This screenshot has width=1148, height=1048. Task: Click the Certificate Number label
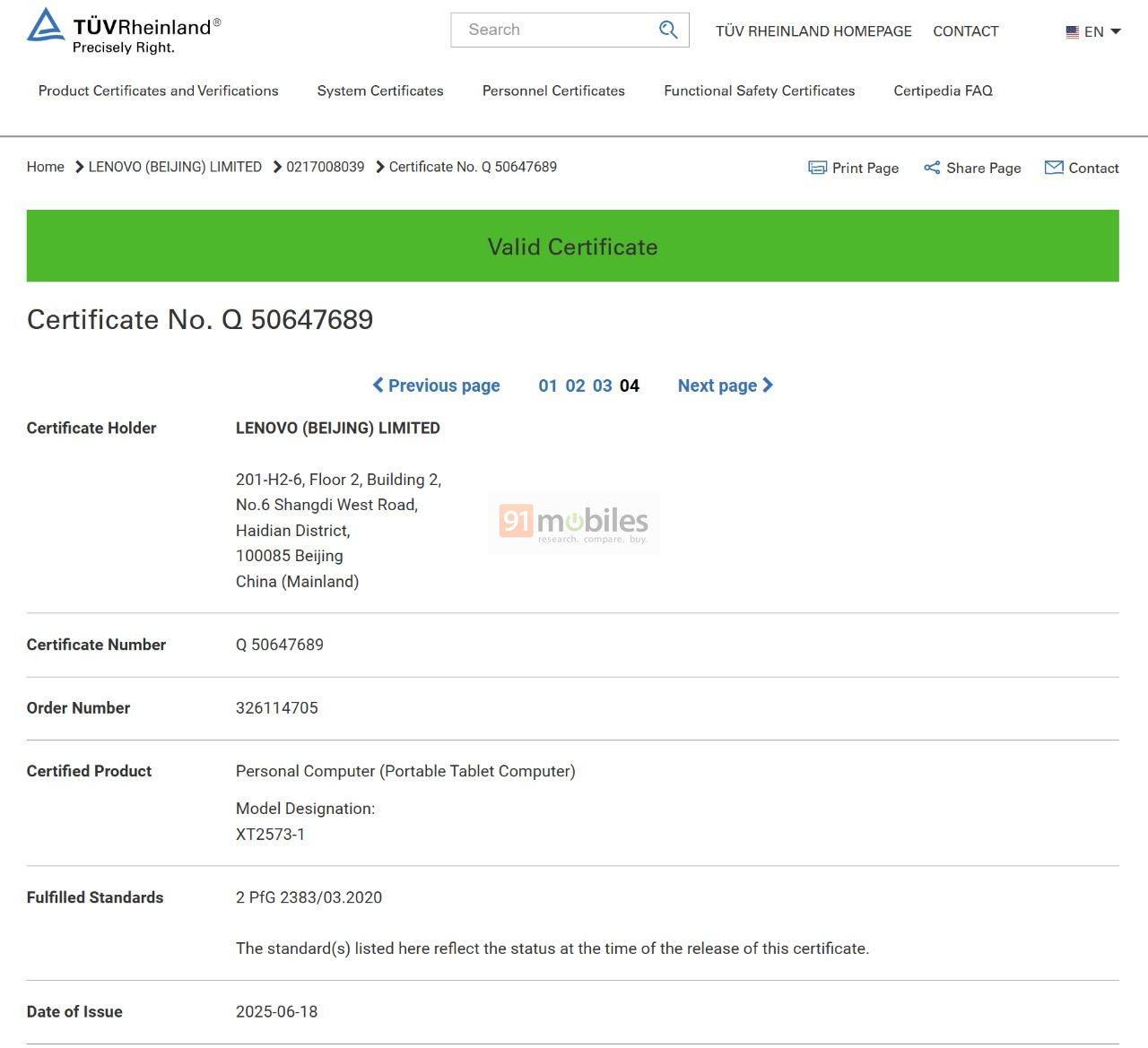coord(96,645)
